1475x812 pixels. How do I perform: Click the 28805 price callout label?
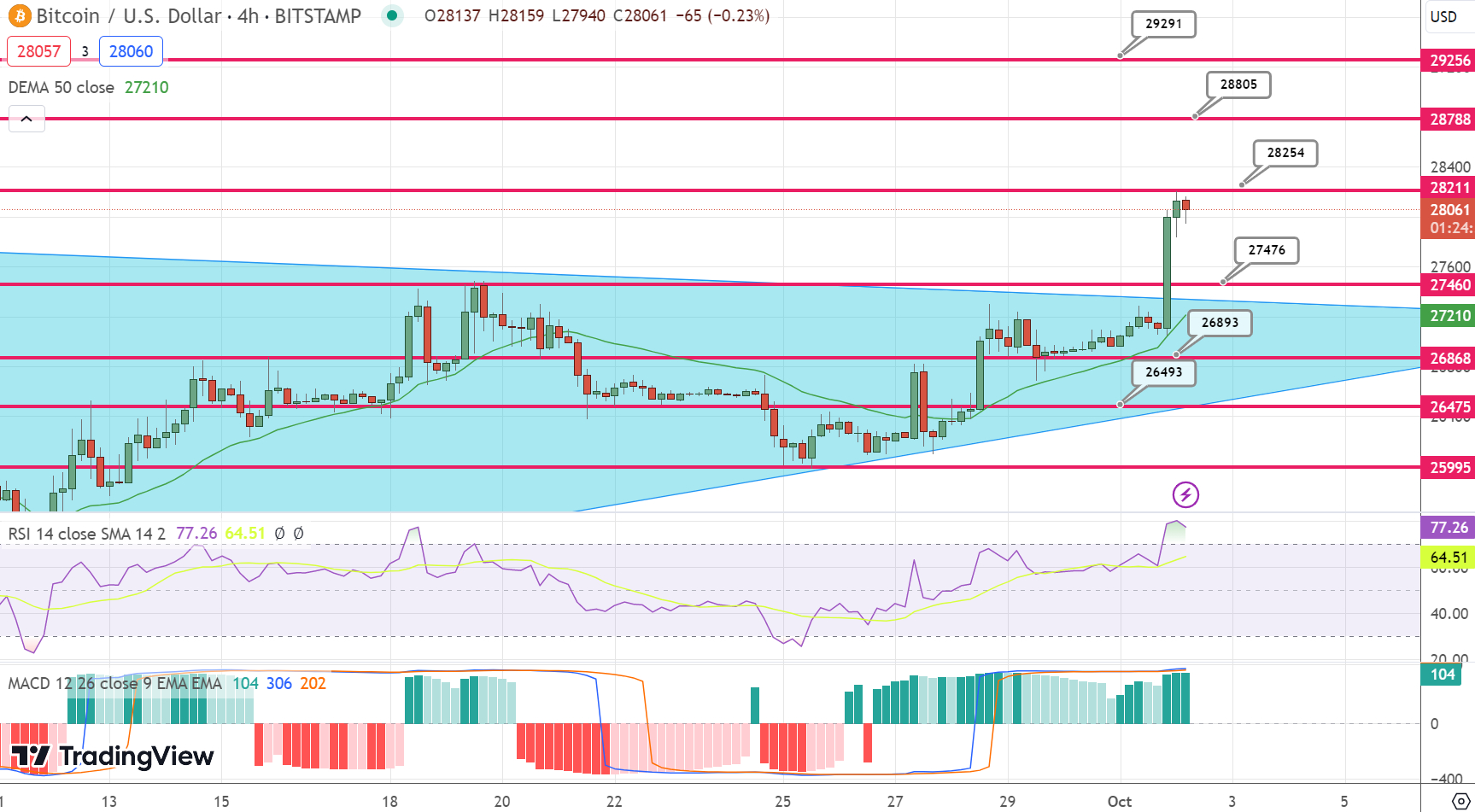pyautogui.click(x=1238, y=85)
